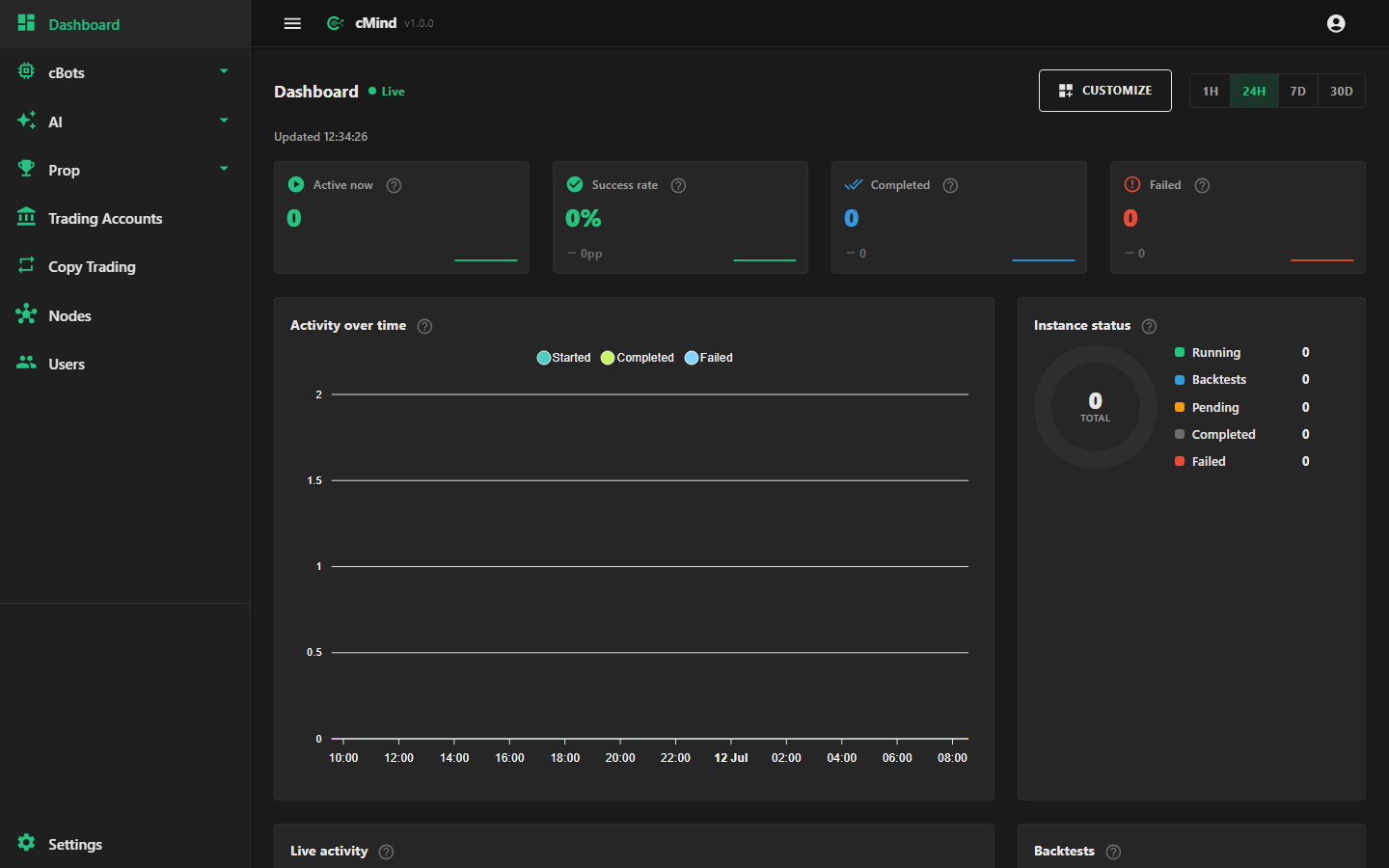The height and width of the screenshot is (868, 1389).
Task: Go to Users page
Action: 125,364
